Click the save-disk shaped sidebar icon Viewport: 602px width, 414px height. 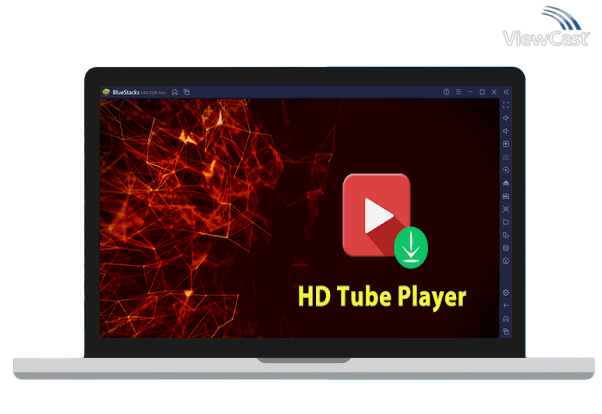[x=506, y=196]
